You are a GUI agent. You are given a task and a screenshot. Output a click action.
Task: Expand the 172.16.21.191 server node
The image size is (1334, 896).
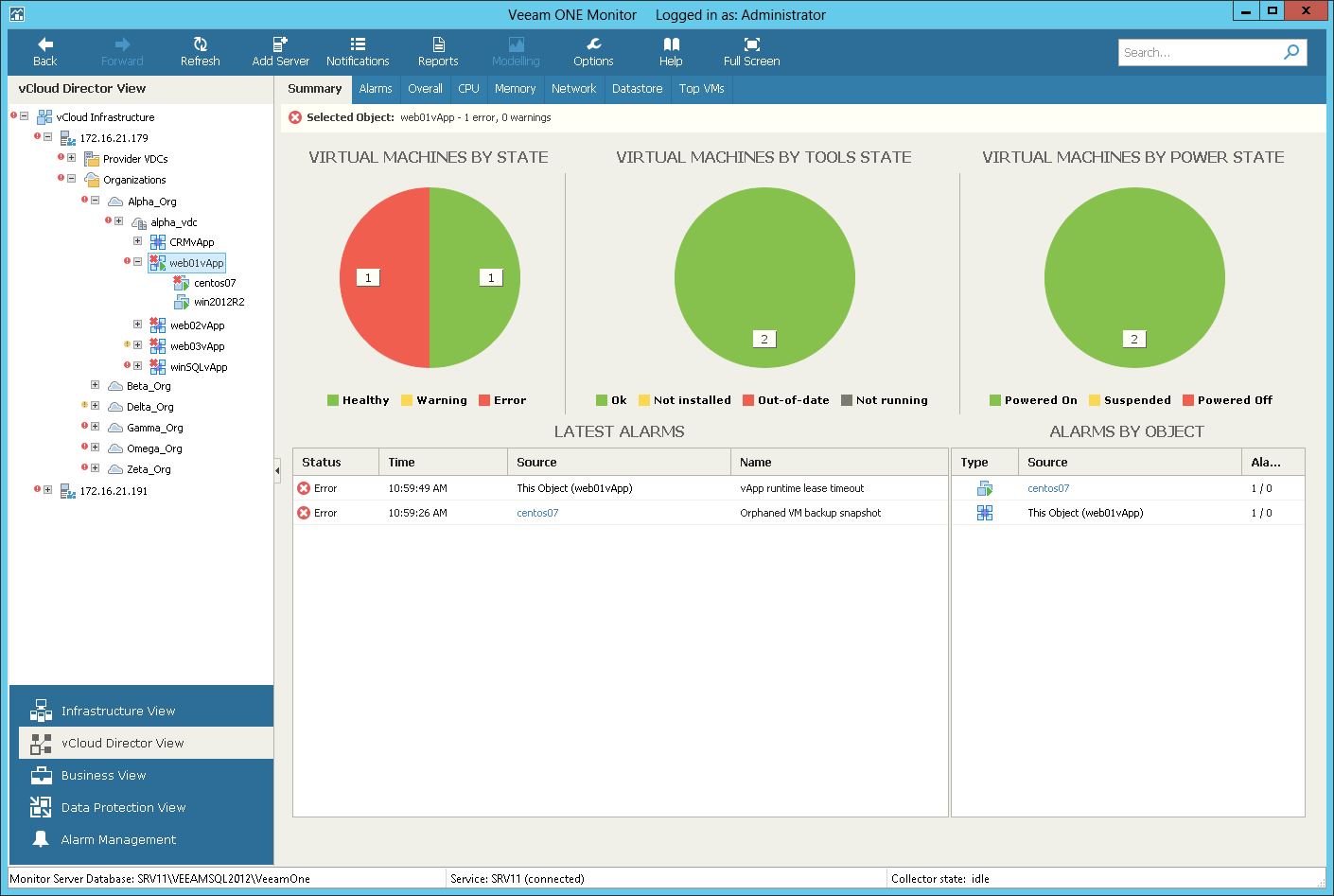coord(47,490)
